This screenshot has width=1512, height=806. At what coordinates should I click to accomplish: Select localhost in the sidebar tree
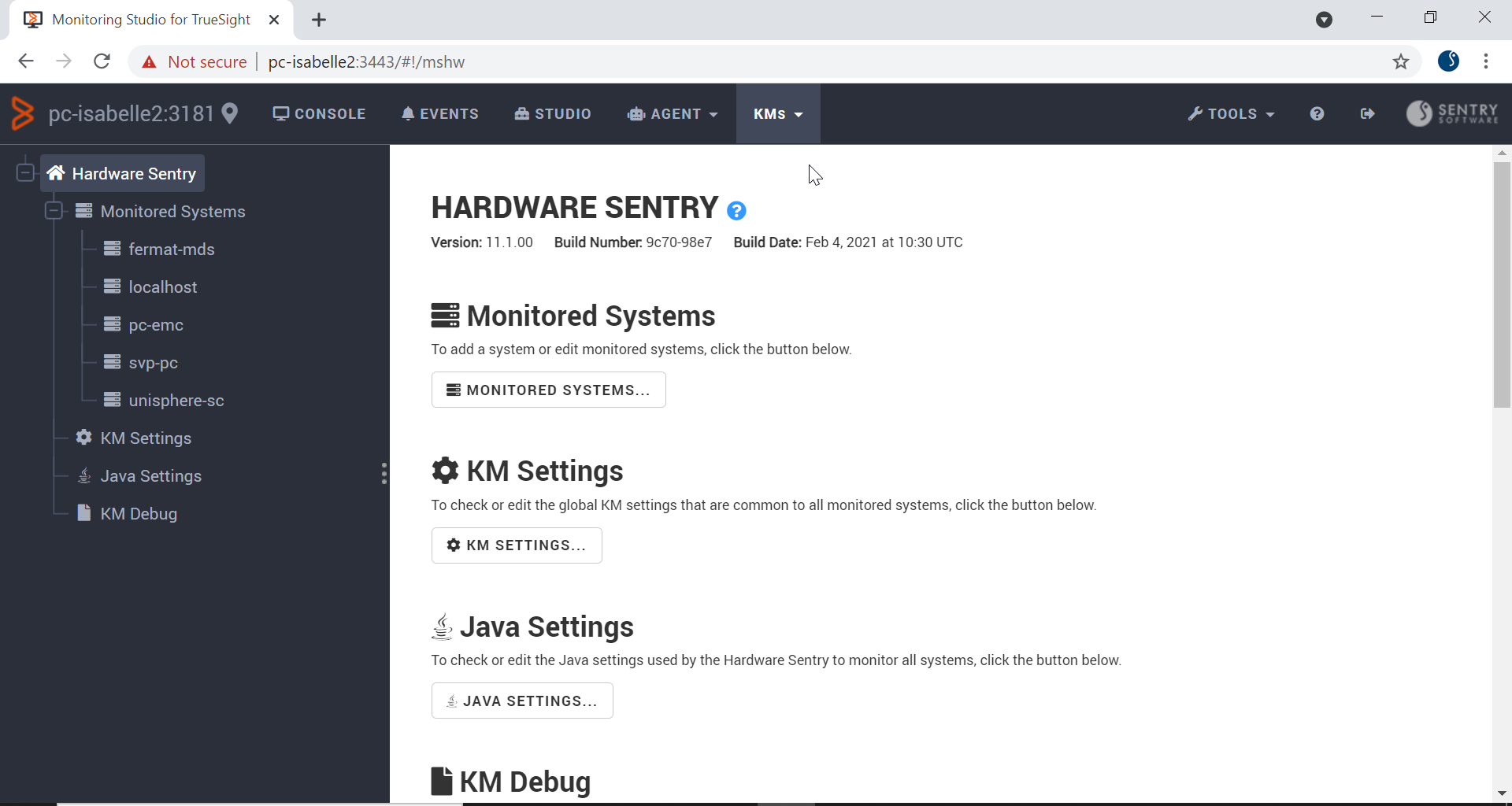[x=161, y=287]
